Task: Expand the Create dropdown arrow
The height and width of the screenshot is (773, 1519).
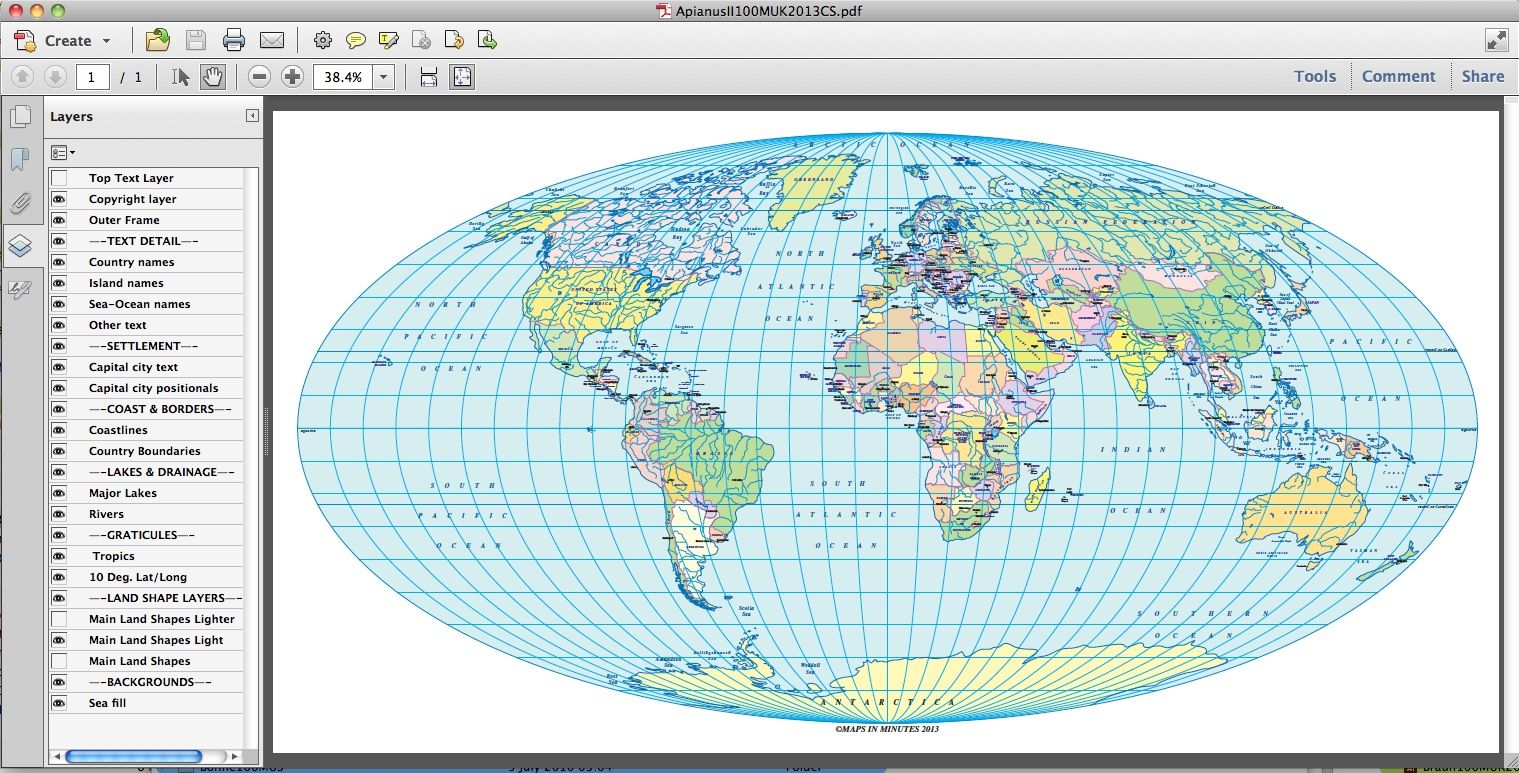Action: coord(106,41)
